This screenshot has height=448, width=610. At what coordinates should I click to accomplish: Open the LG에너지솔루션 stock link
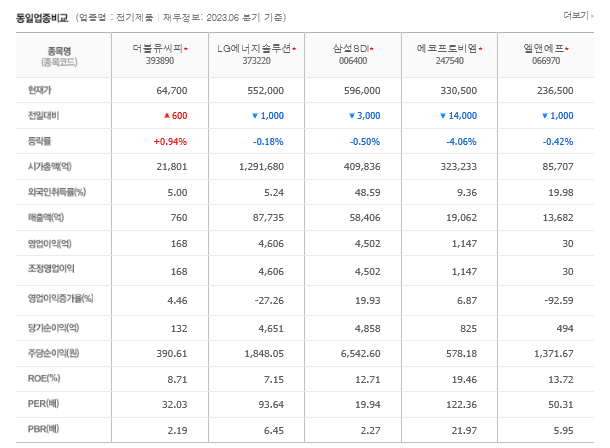tap(254, 48)
